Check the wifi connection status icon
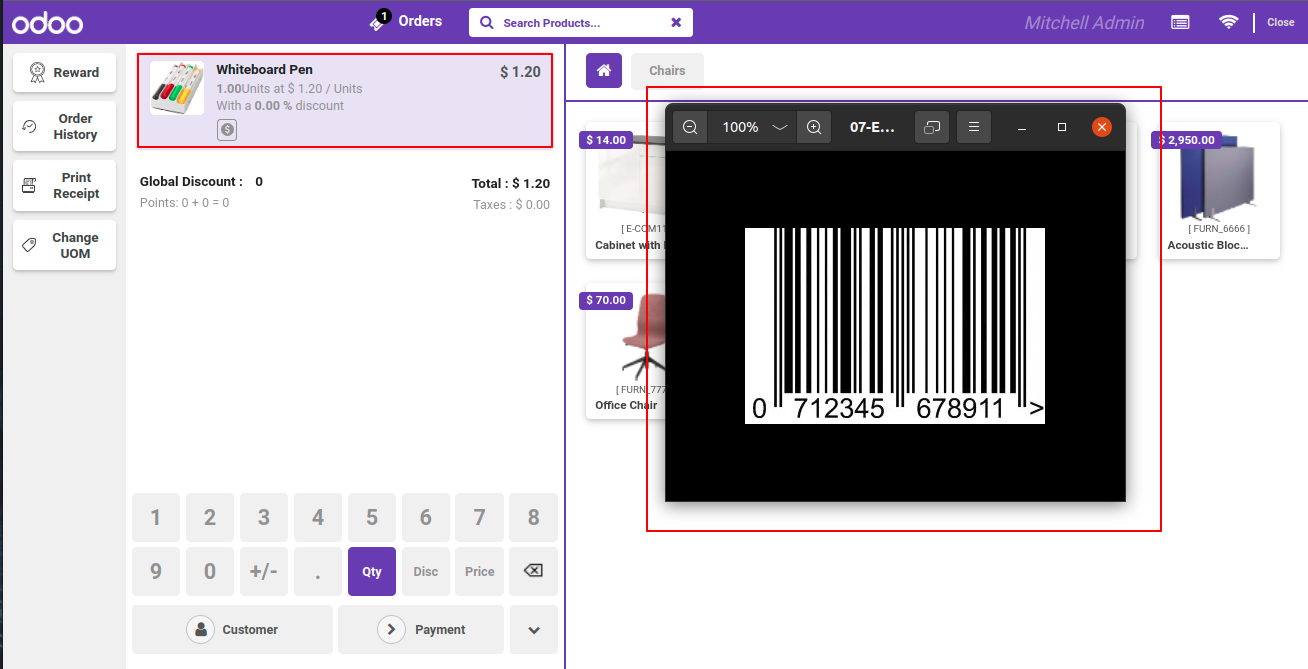1308x669 pixels. [1228, 22]
